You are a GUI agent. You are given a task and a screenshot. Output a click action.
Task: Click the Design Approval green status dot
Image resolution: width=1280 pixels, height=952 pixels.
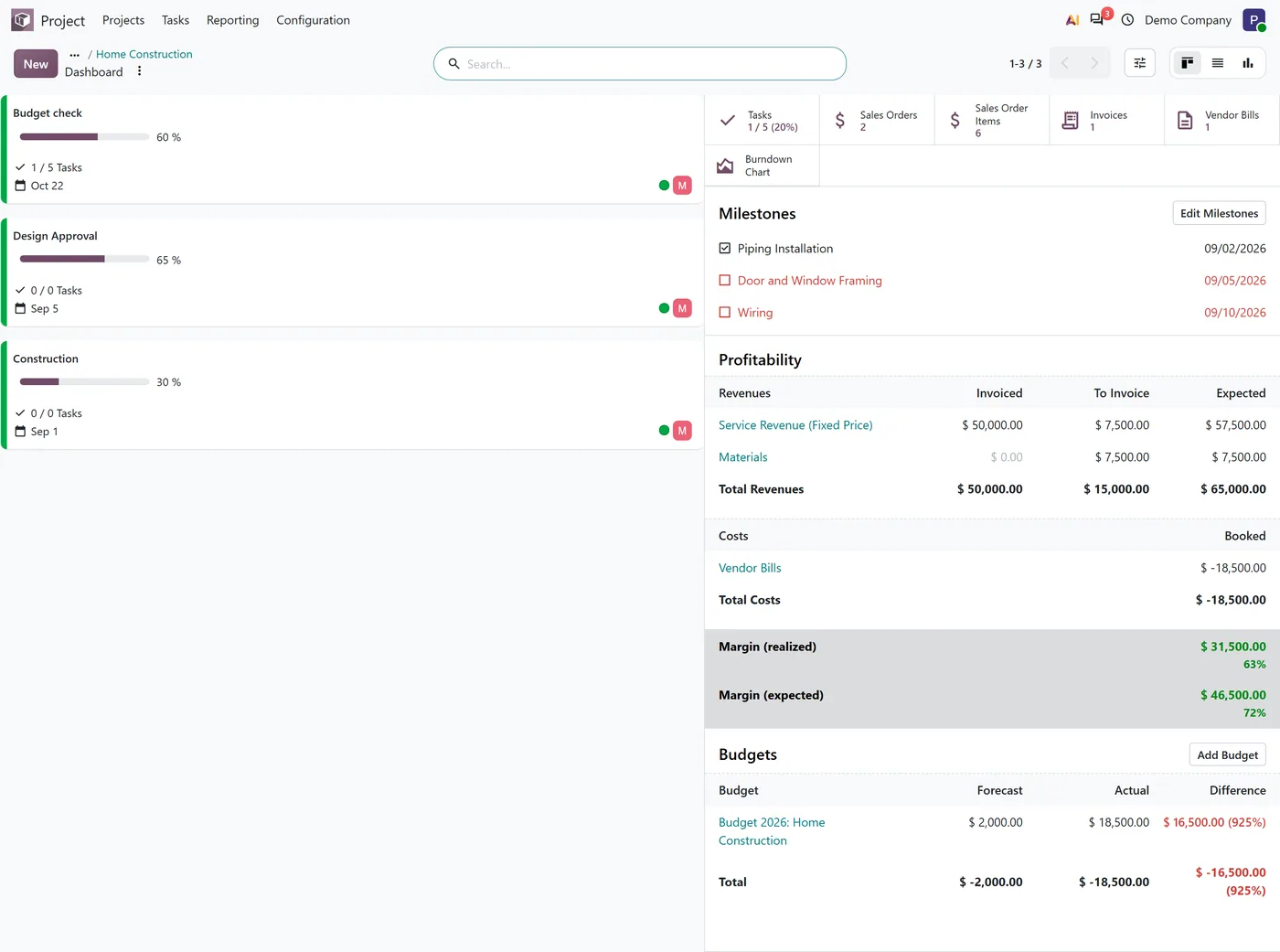click(x=665, y=308)
